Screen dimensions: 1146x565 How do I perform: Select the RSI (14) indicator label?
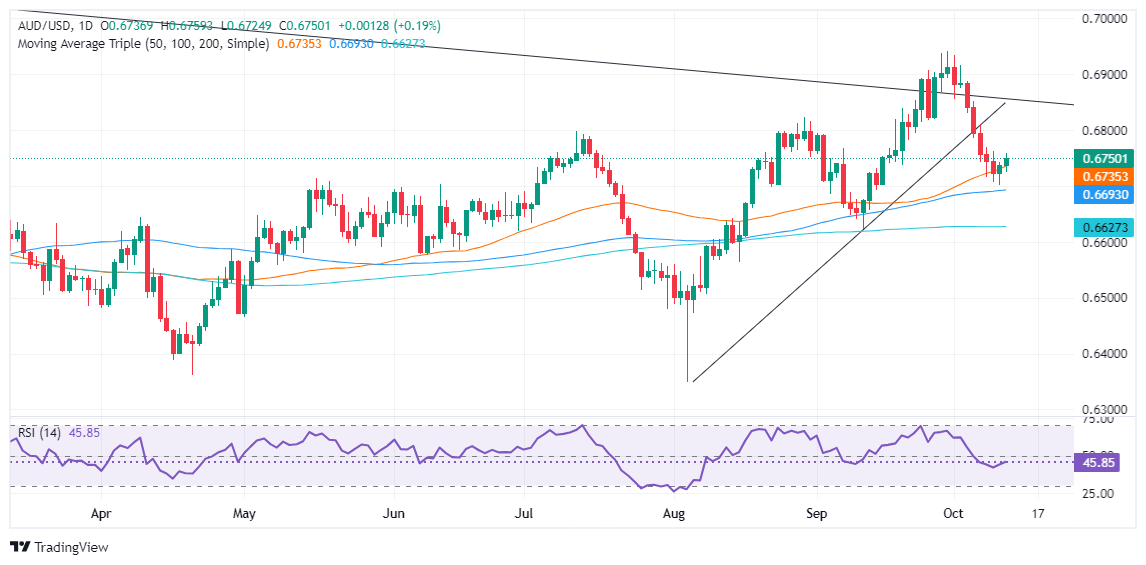tap(38, 432)
